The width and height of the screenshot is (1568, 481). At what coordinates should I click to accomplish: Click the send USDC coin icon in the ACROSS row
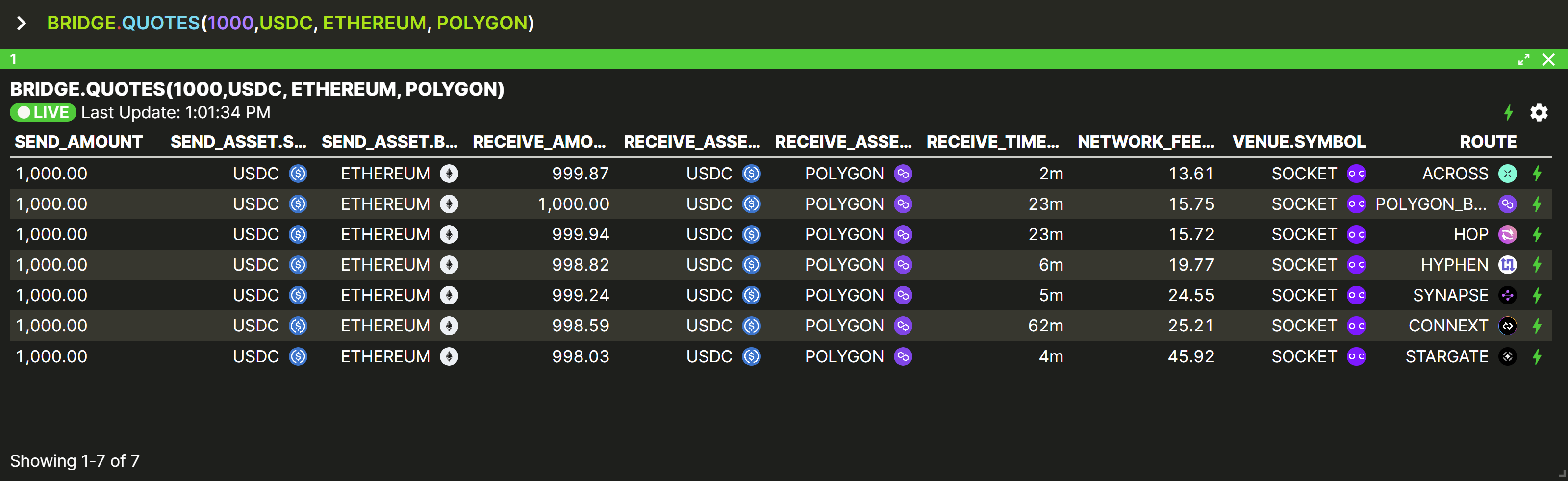pyautogui.click(x=298, y=174)
